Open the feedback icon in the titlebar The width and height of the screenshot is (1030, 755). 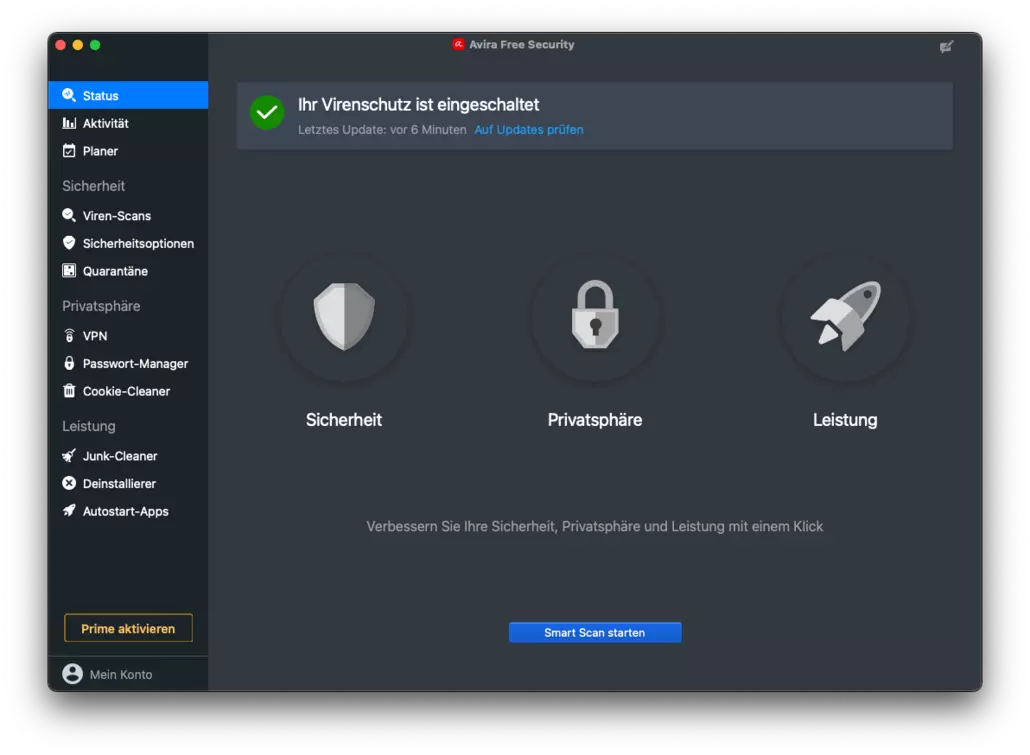[946, 46]
